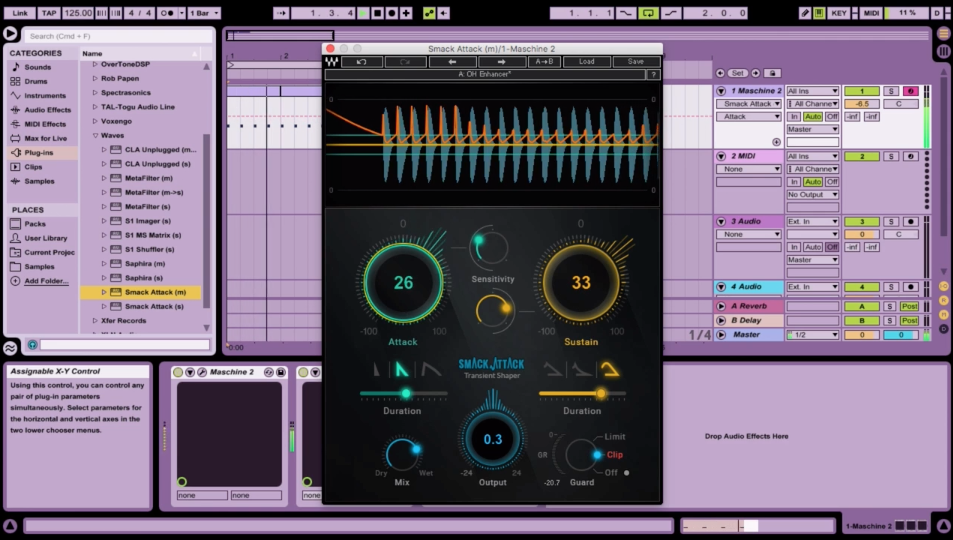This screenshot has height=540, width=953.
Task: Start arrangement recording in transport bar
Action: tap(392, 13)
